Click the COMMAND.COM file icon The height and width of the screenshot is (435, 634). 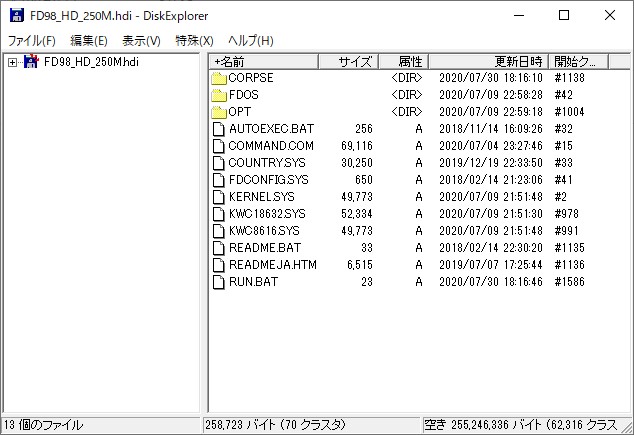pos(219,146)
